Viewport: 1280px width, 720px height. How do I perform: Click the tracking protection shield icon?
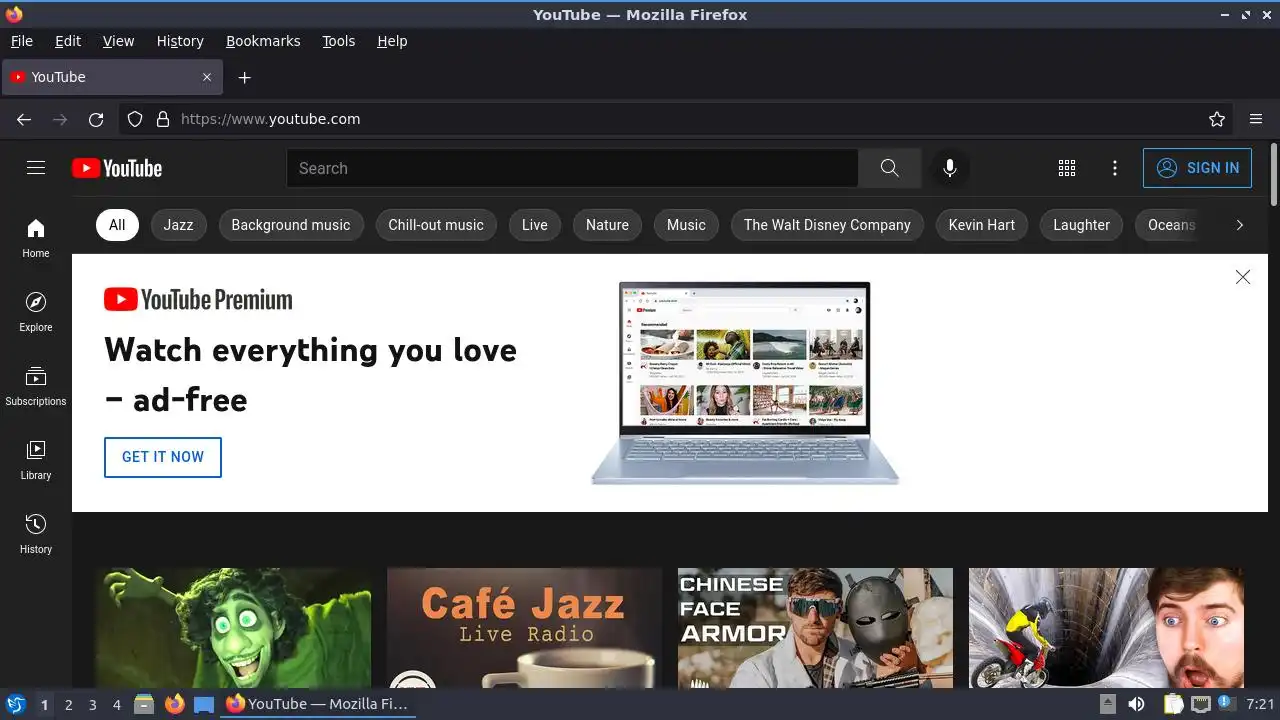click(x=135, y=119)
